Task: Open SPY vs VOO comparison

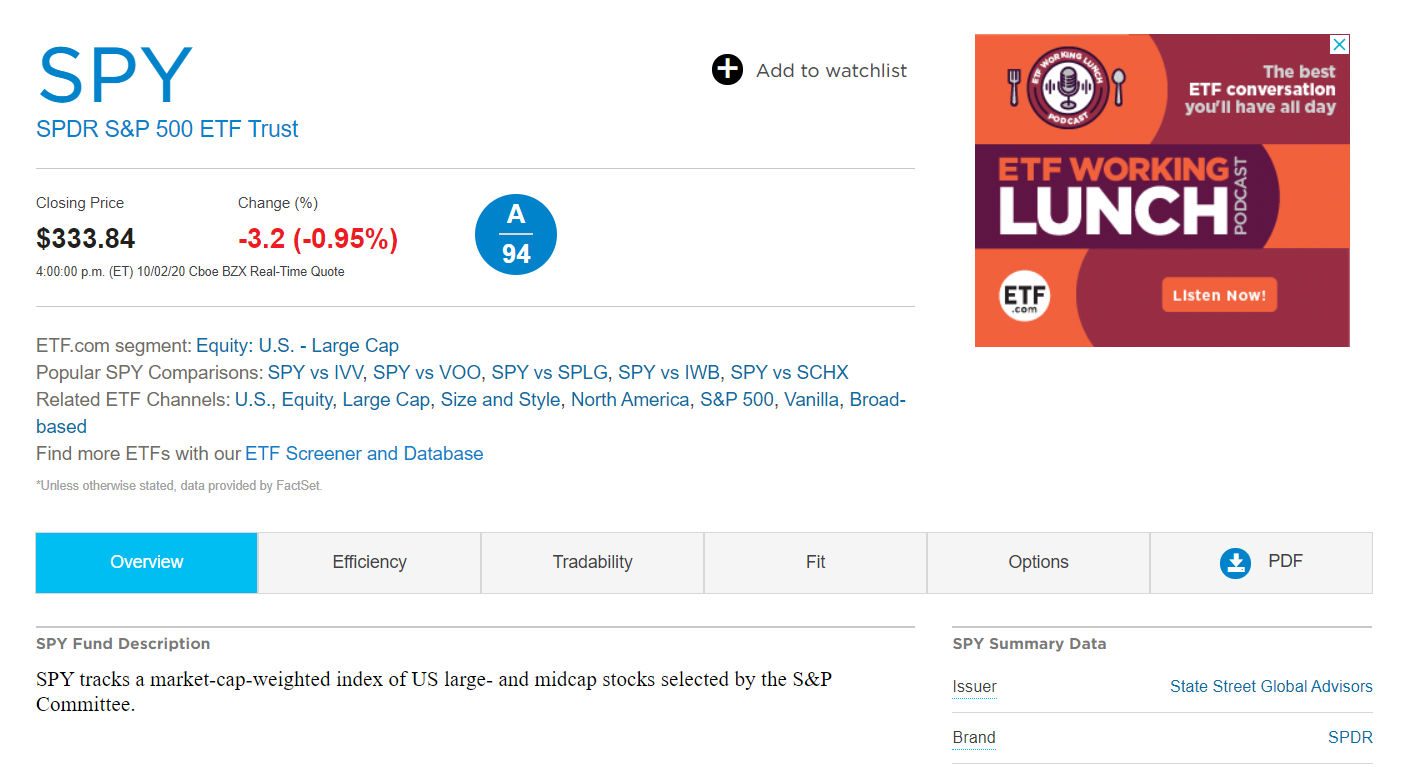Action: (x=427, y=373)
